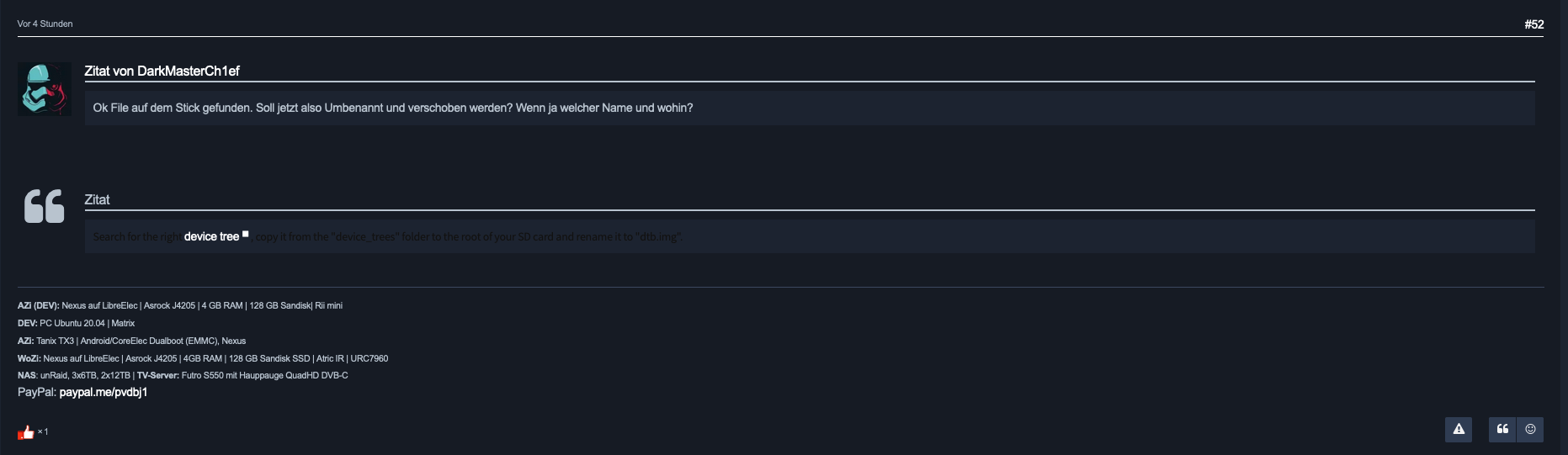The image size is (1568, 455).
Task: Click the 'WoZi: Nexus auf LibreElec' signature line
Action: coord(203,358)
